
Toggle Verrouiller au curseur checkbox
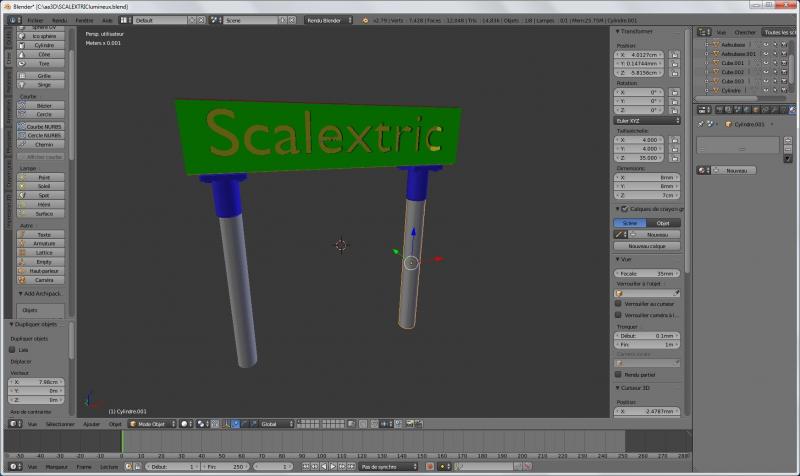click(617, 304)
